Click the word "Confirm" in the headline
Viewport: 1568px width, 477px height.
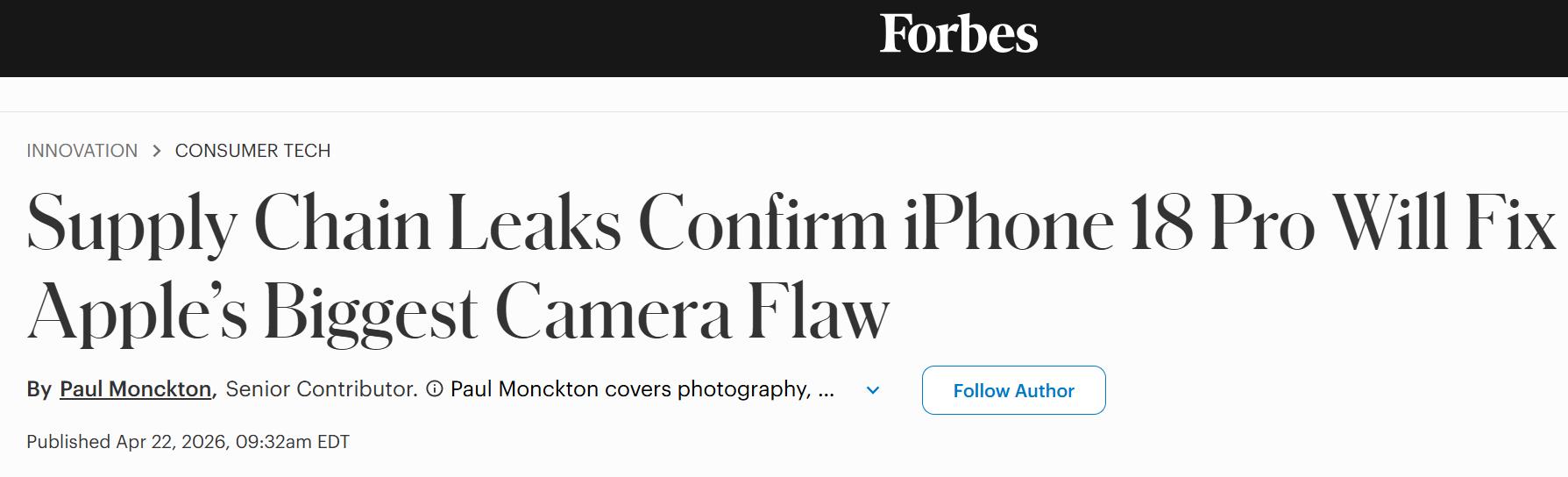762,224
